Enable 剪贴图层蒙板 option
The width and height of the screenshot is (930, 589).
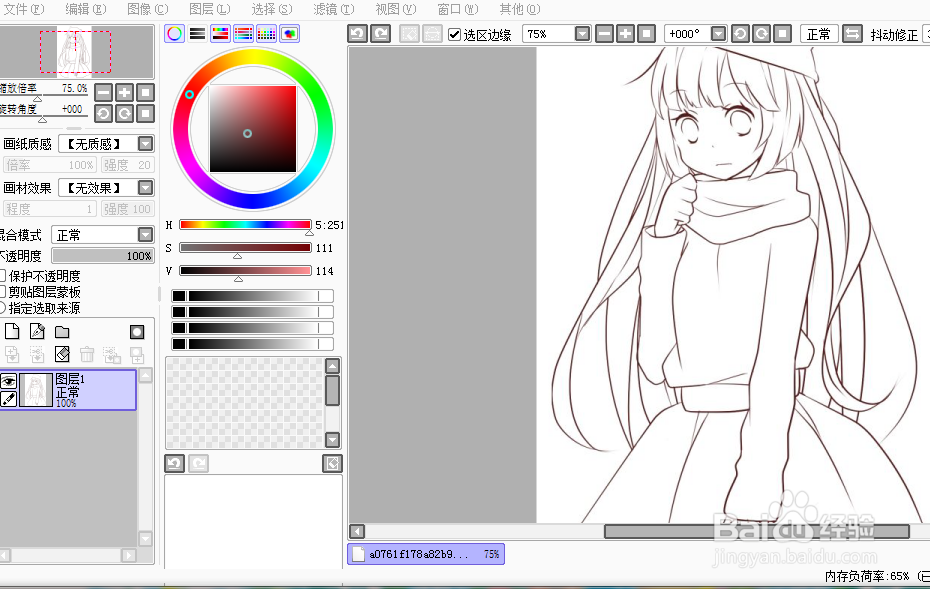[x=2, y=292]
